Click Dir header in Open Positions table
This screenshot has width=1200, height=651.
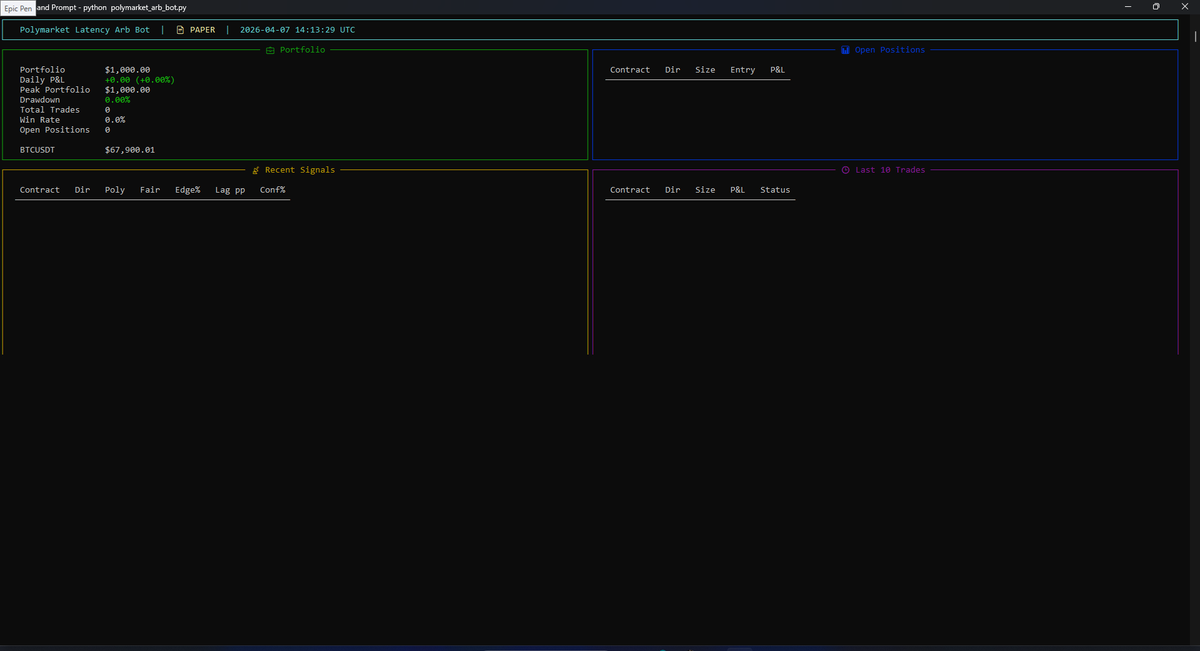coord(673,70)
